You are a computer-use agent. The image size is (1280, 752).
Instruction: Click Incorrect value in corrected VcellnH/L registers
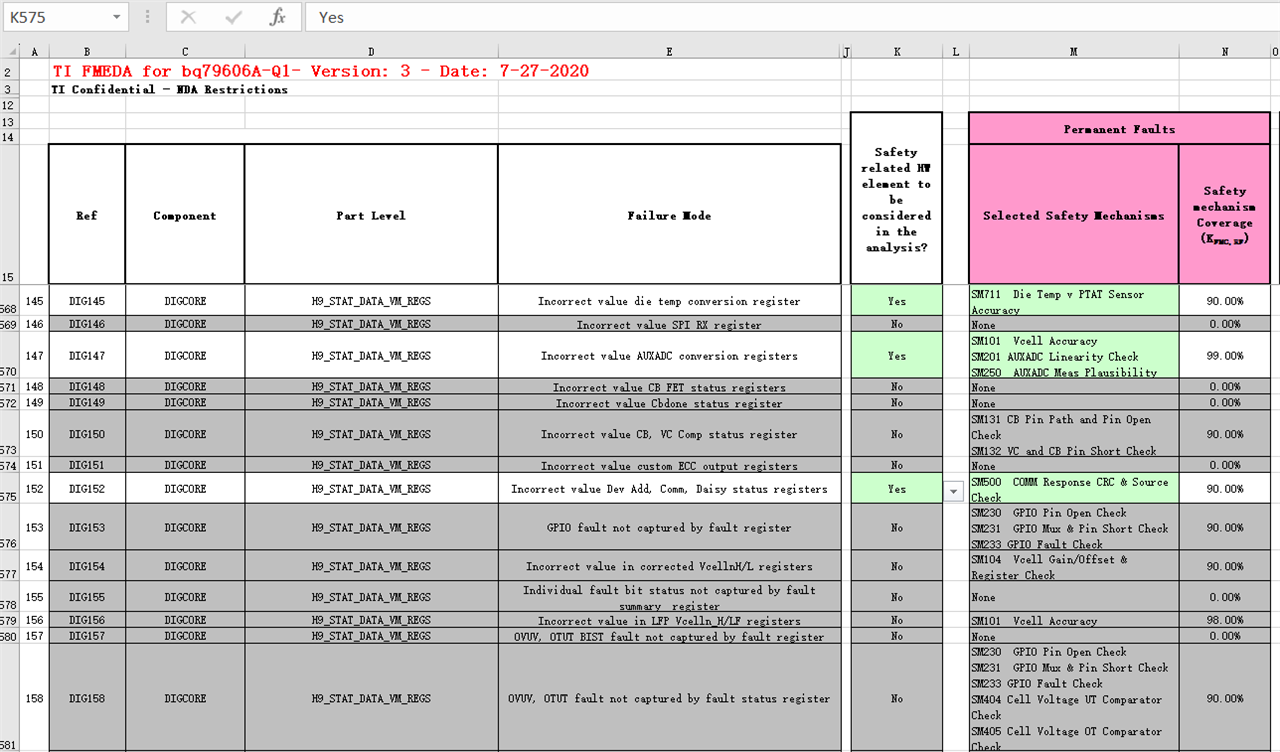click(x=669, y=566)
